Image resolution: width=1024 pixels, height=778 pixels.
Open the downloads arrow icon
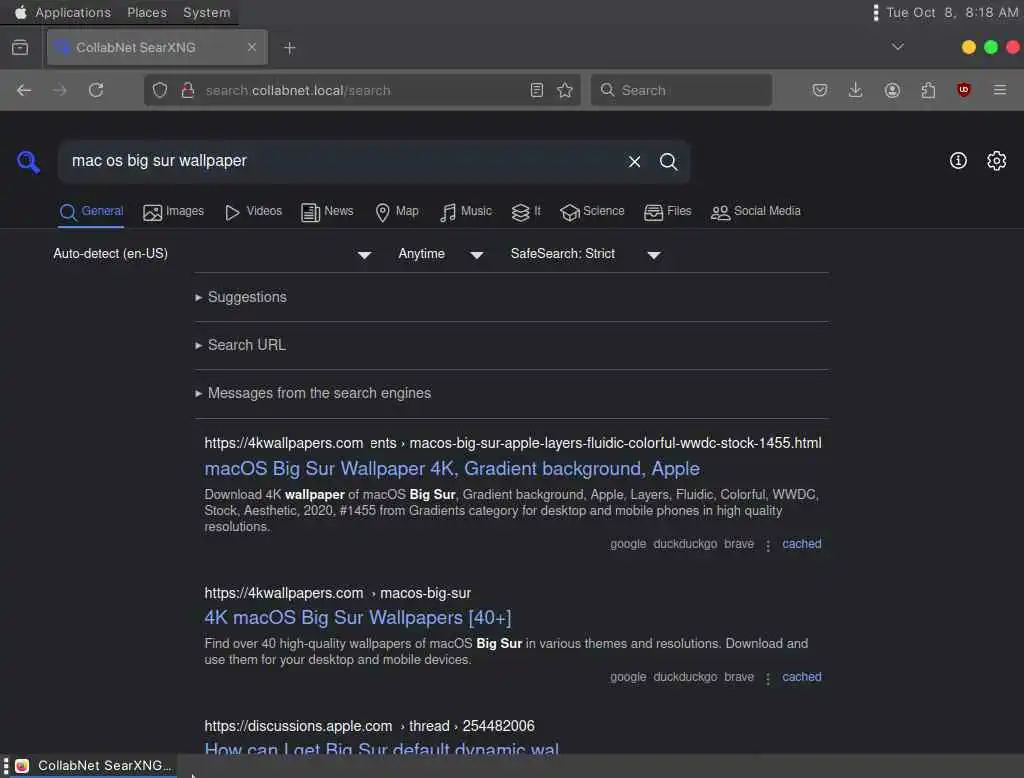[x=856, y=90]
